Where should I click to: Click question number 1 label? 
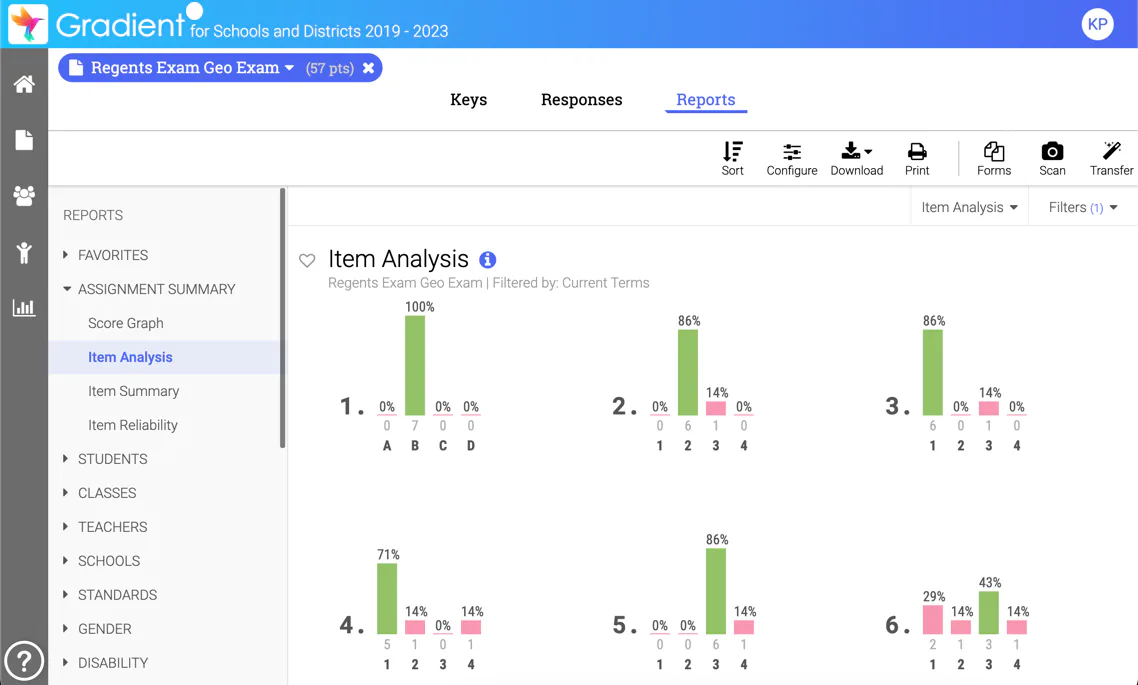coord(352,406)
